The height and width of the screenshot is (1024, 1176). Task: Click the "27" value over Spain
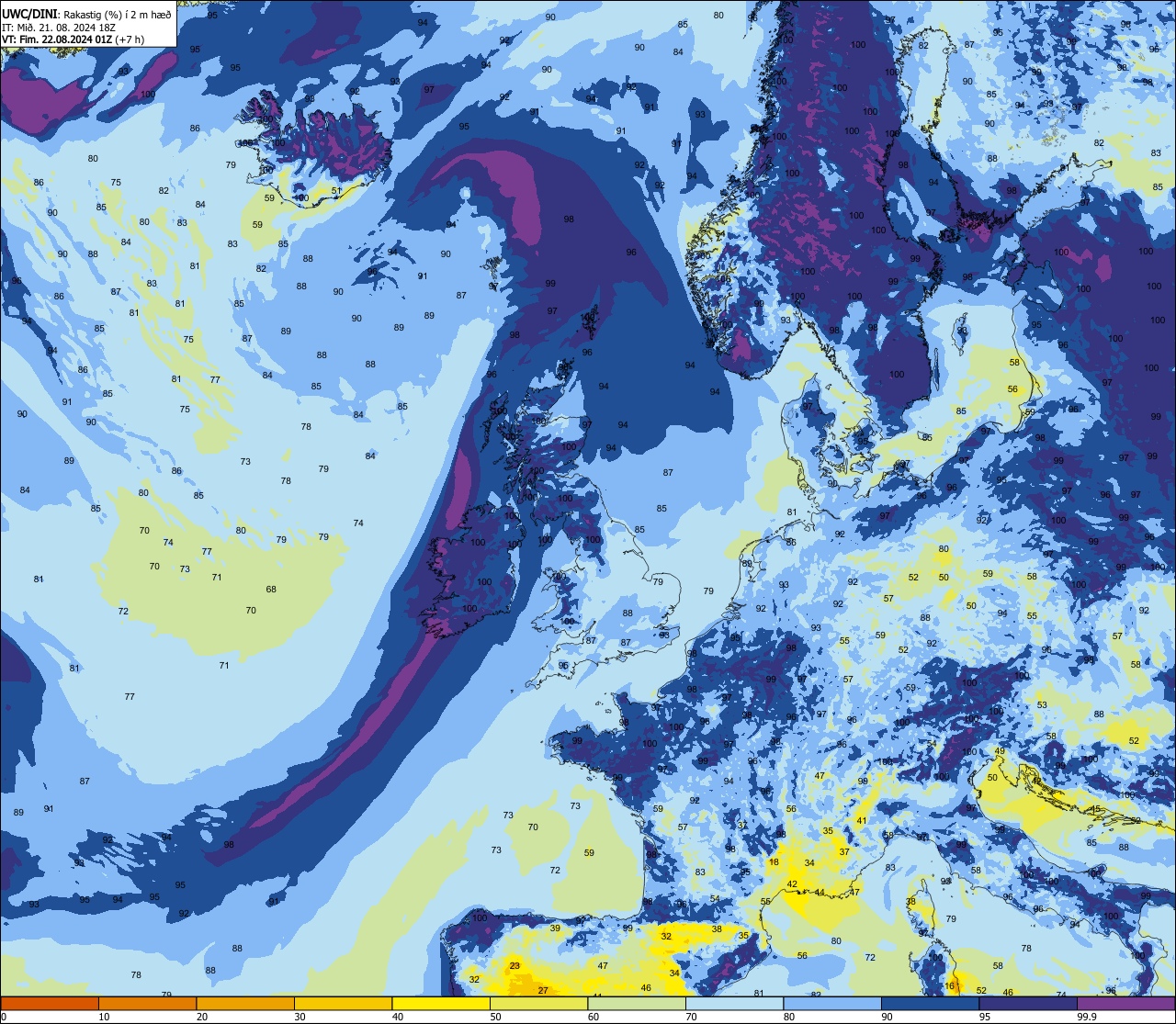543,990
